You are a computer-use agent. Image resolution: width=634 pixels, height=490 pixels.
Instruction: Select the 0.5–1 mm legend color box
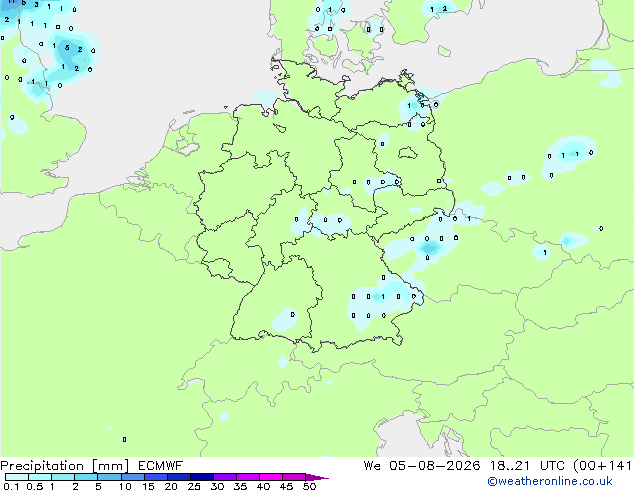coord(40,477)
